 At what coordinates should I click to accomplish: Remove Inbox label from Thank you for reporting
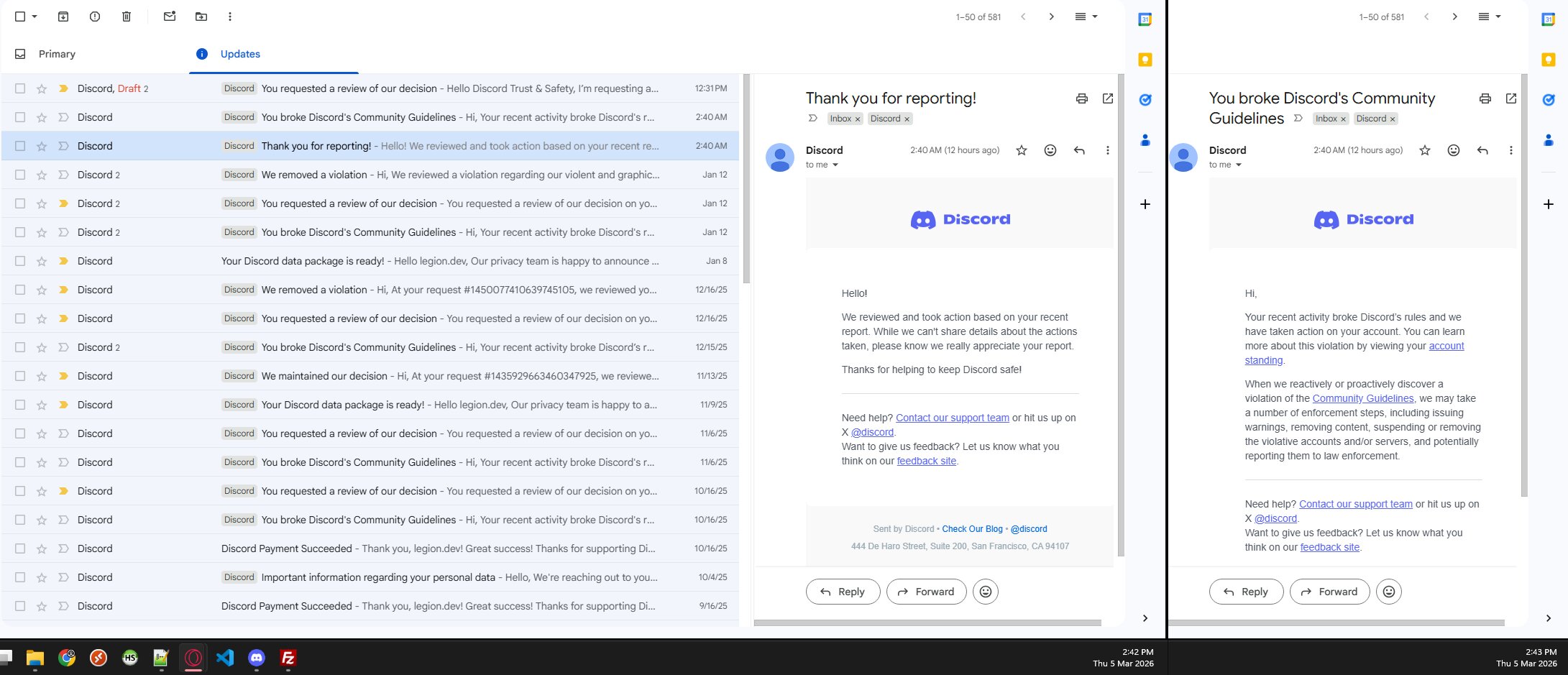click(858, 119)
